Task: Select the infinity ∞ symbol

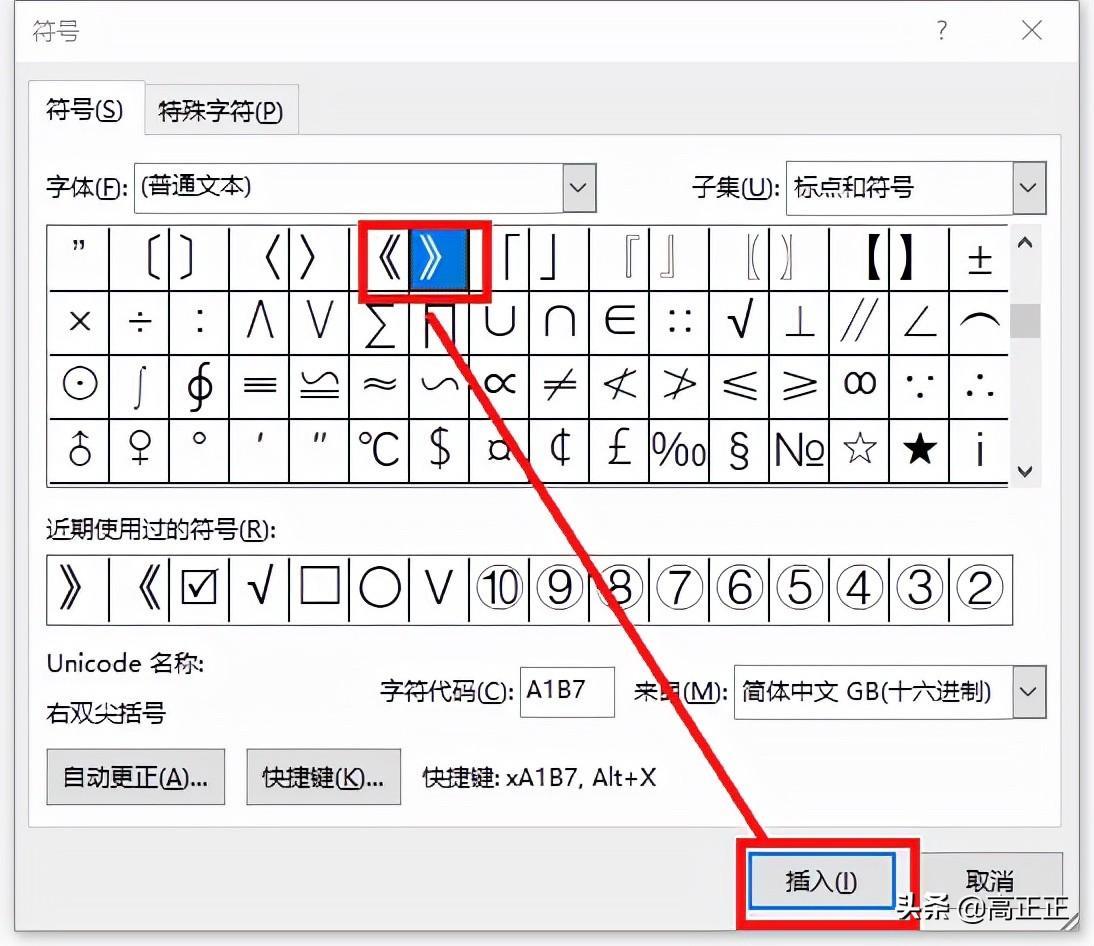Action: coord(859,384)
